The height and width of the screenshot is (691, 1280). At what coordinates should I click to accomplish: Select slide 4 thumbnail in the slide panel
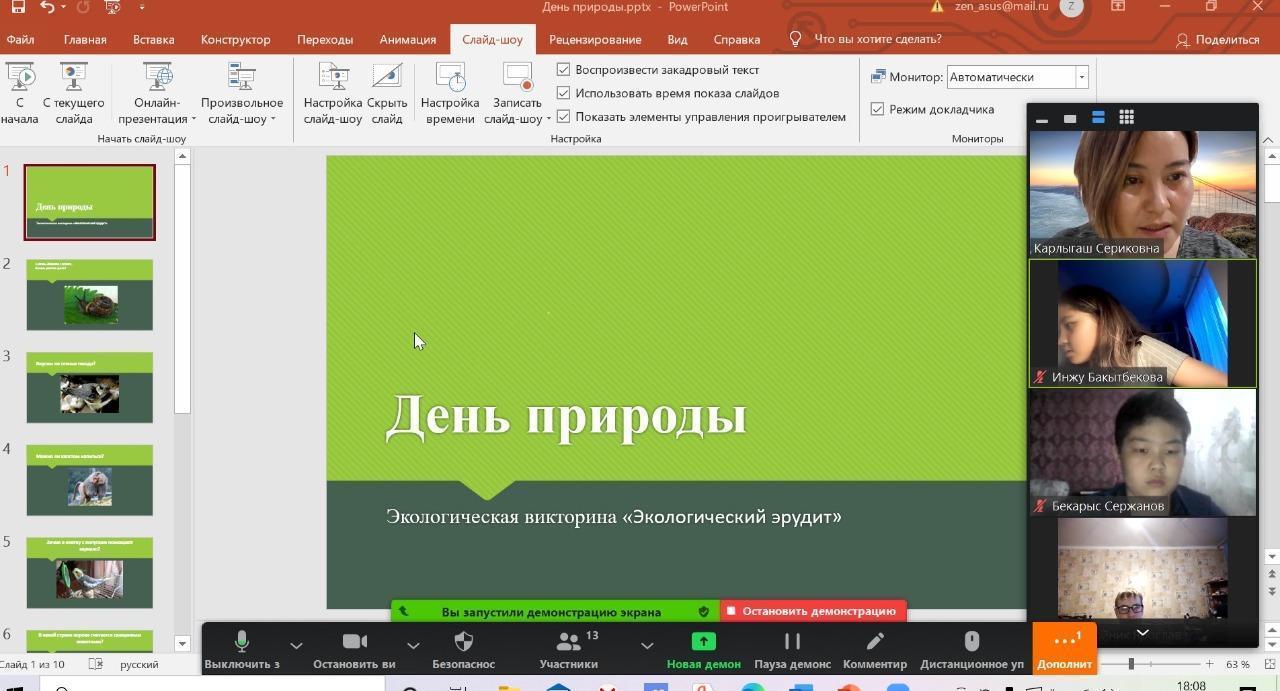90,480
